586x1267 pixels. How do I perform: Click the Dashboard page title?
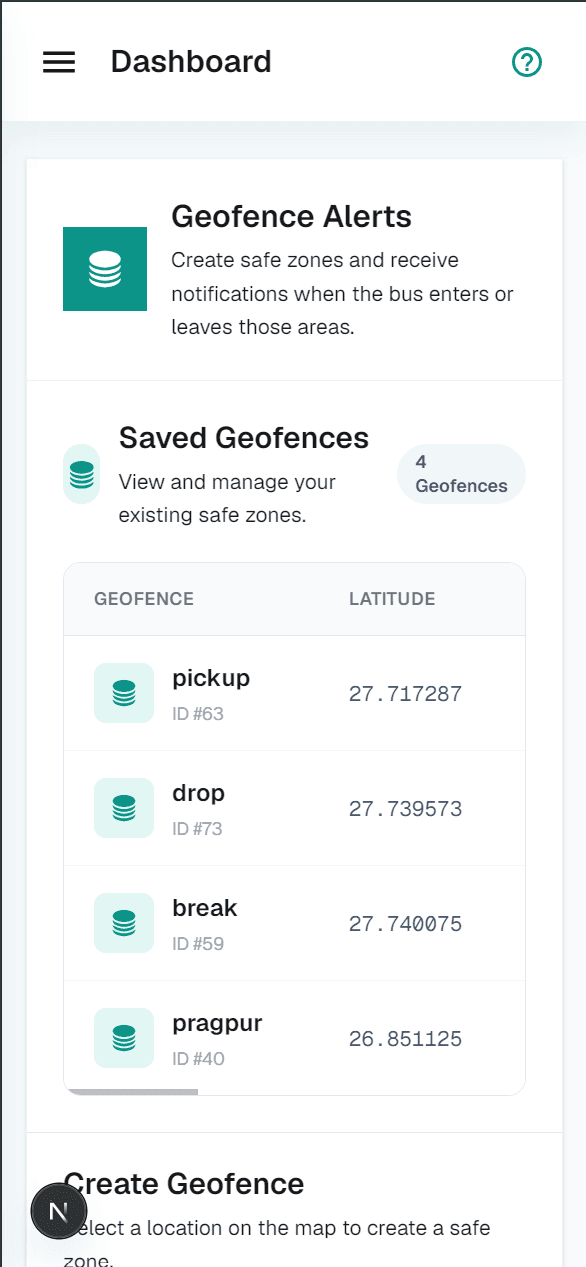point(191,62)
